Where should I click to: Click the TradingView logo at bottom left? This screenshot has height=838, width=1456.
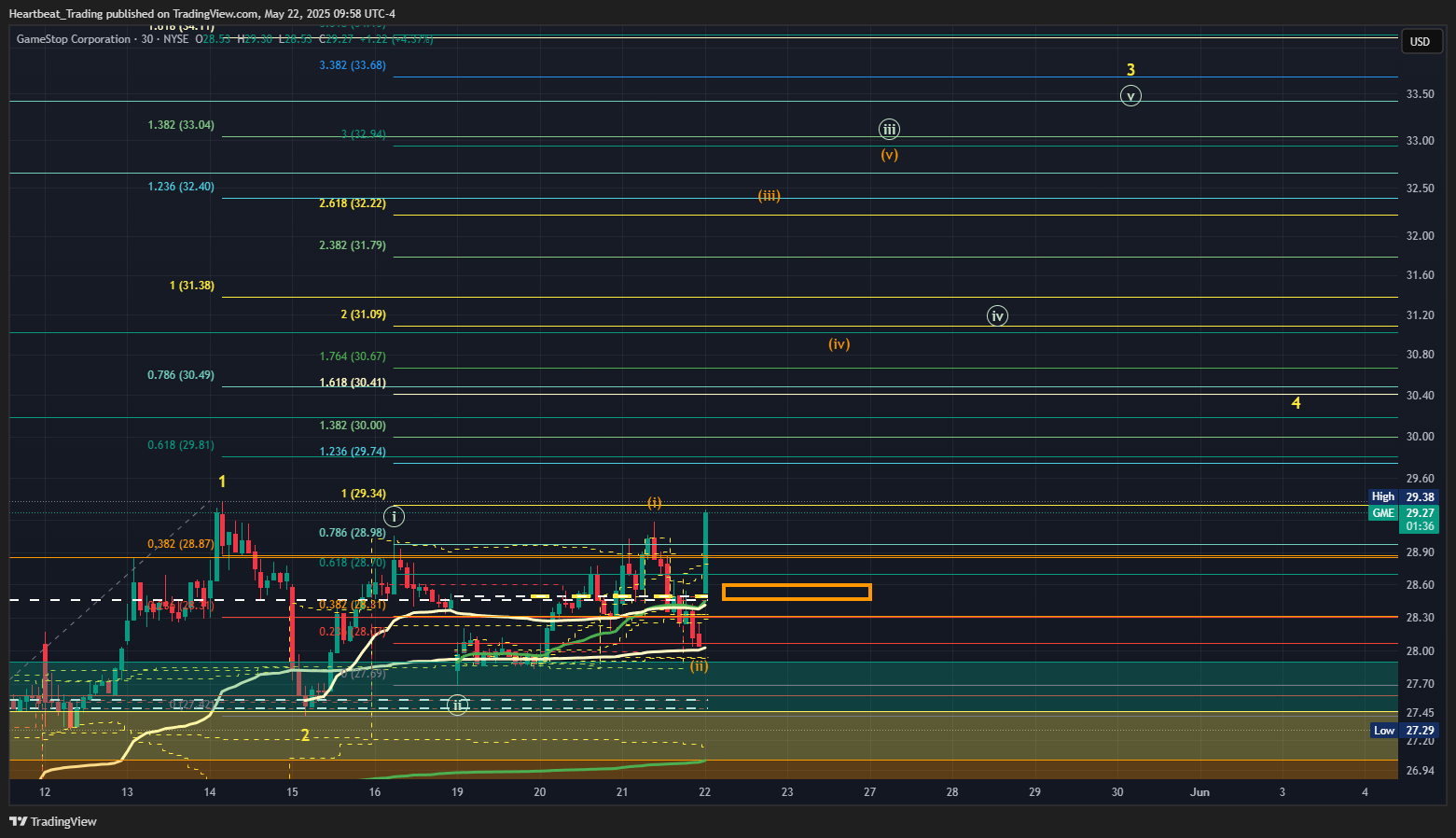click(53, 821)
